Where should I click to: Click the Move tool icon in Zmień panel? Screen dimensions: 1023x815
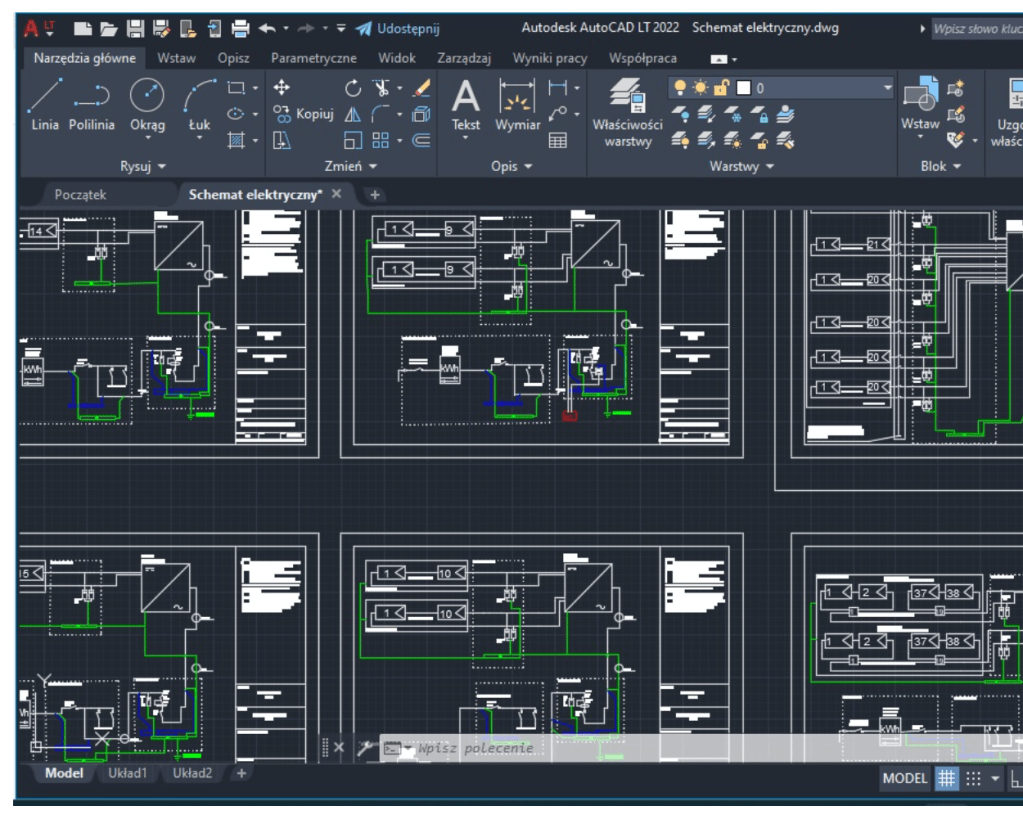point(281,89)
